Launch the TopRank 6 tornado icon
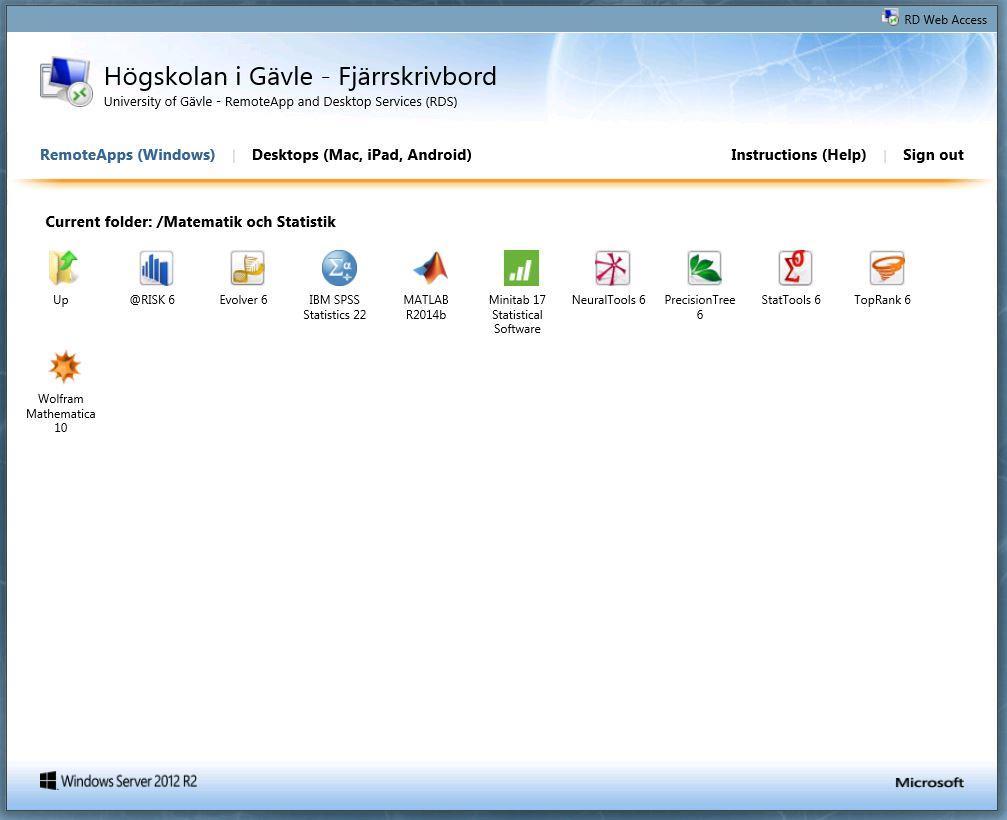Image resolution: width=1007 pixels, height=820 pixels. 886,268
